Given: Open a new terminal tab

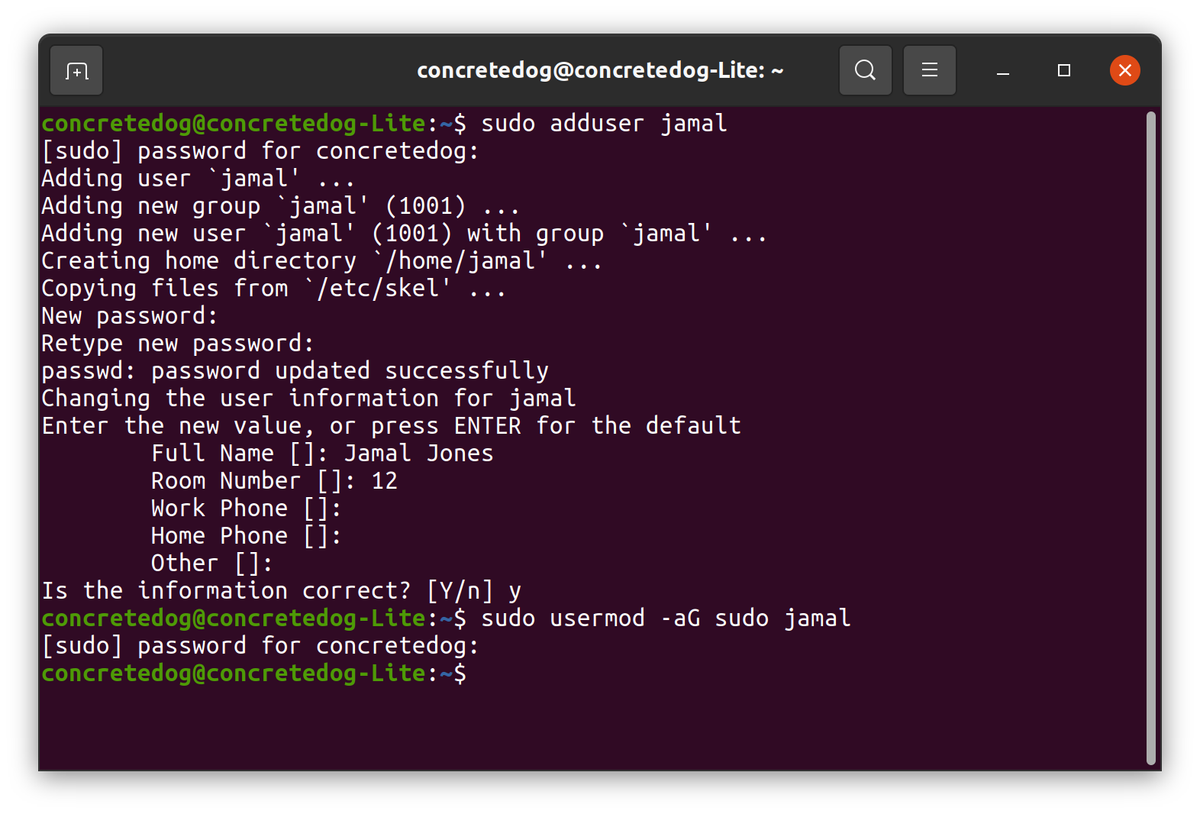Looking at the screenshot, I should tap(77, 71).
